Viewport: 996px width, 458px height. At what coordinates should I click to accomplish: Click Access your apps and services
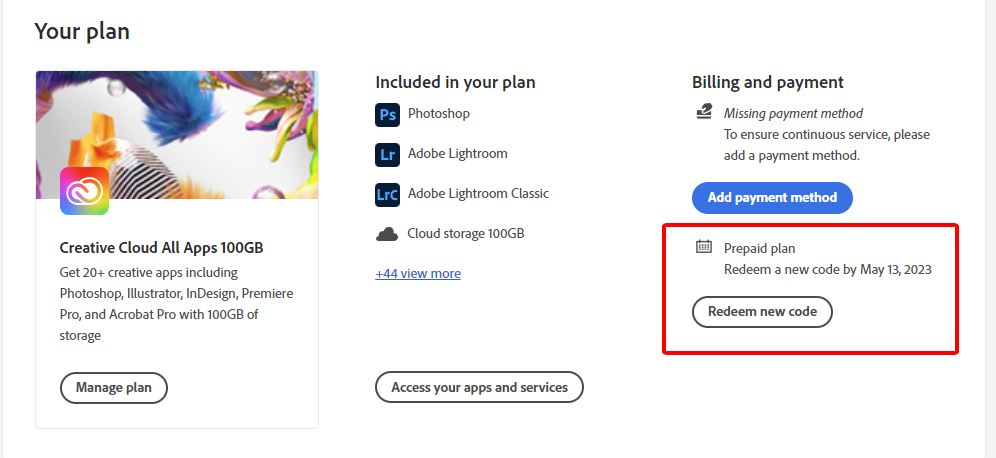[479, 387]
